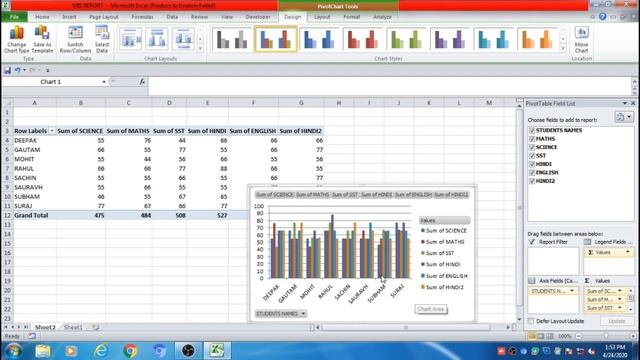The image size is (640, 360).
Task: Open Values dropdown in Legend Fields area
Action: [x=628, y=252]
